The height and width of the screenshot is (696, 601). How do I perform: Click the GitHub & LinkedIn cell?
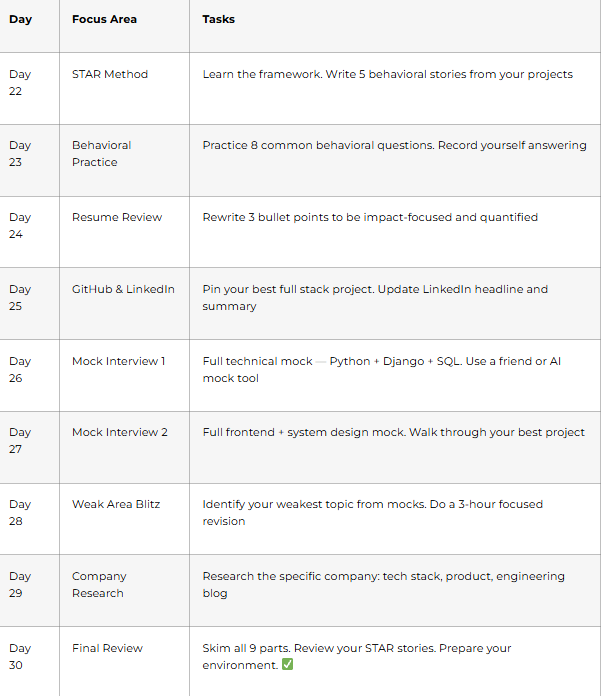click(123, 289)
